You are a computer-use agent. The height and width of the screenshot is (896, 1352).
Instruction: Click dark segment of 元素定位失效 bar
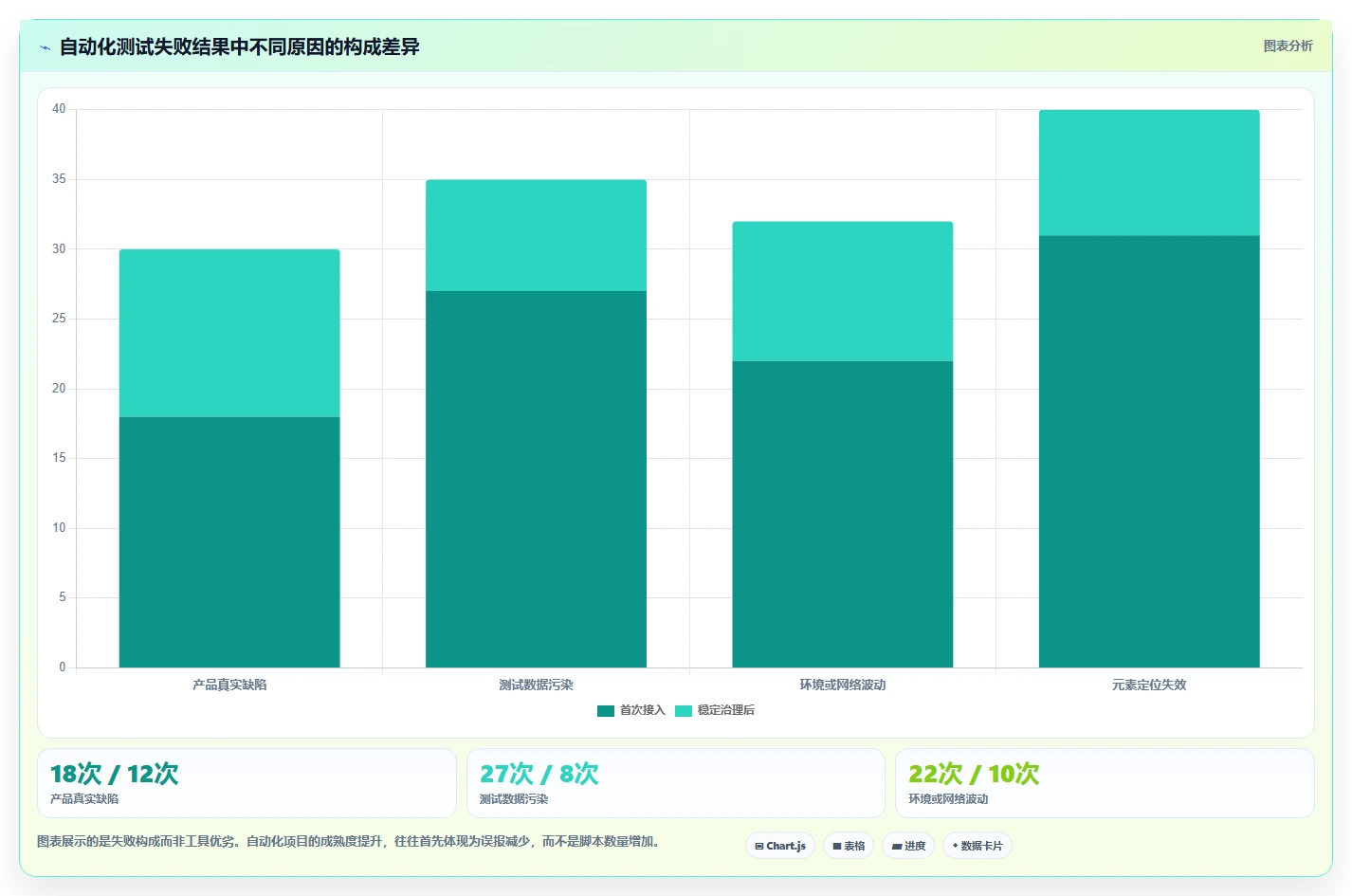click(1149, 451)
